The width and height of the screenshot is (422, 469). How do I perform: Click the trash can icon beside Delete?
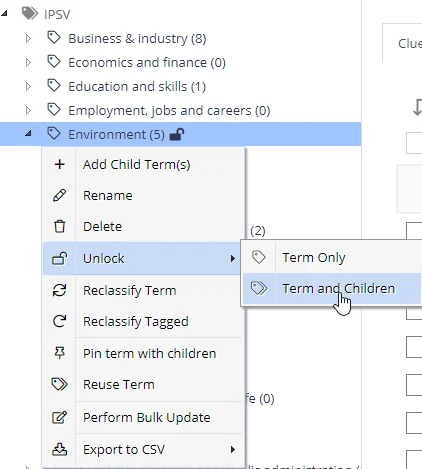click(60, 226)
